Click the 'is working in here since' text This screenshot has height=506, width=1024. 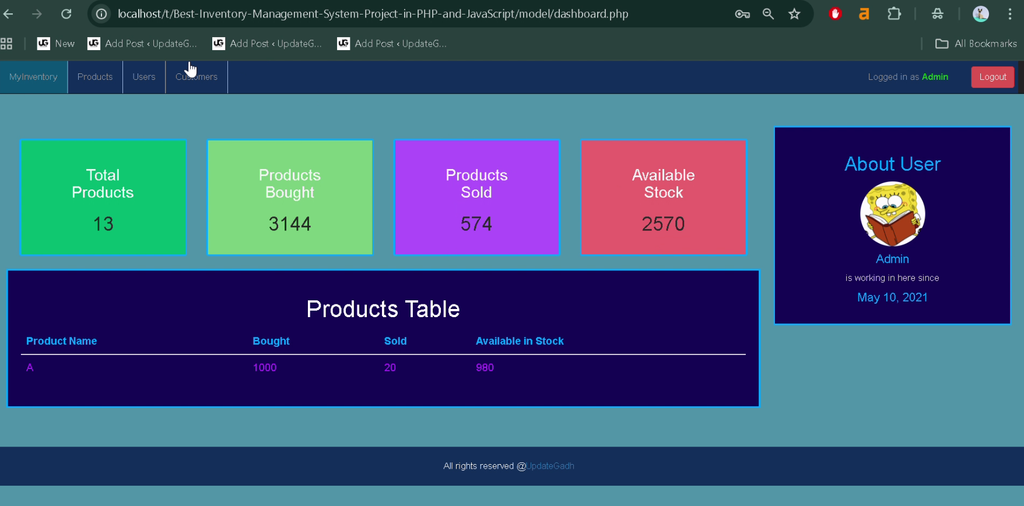pyautogui.click(x=892, y=278)
